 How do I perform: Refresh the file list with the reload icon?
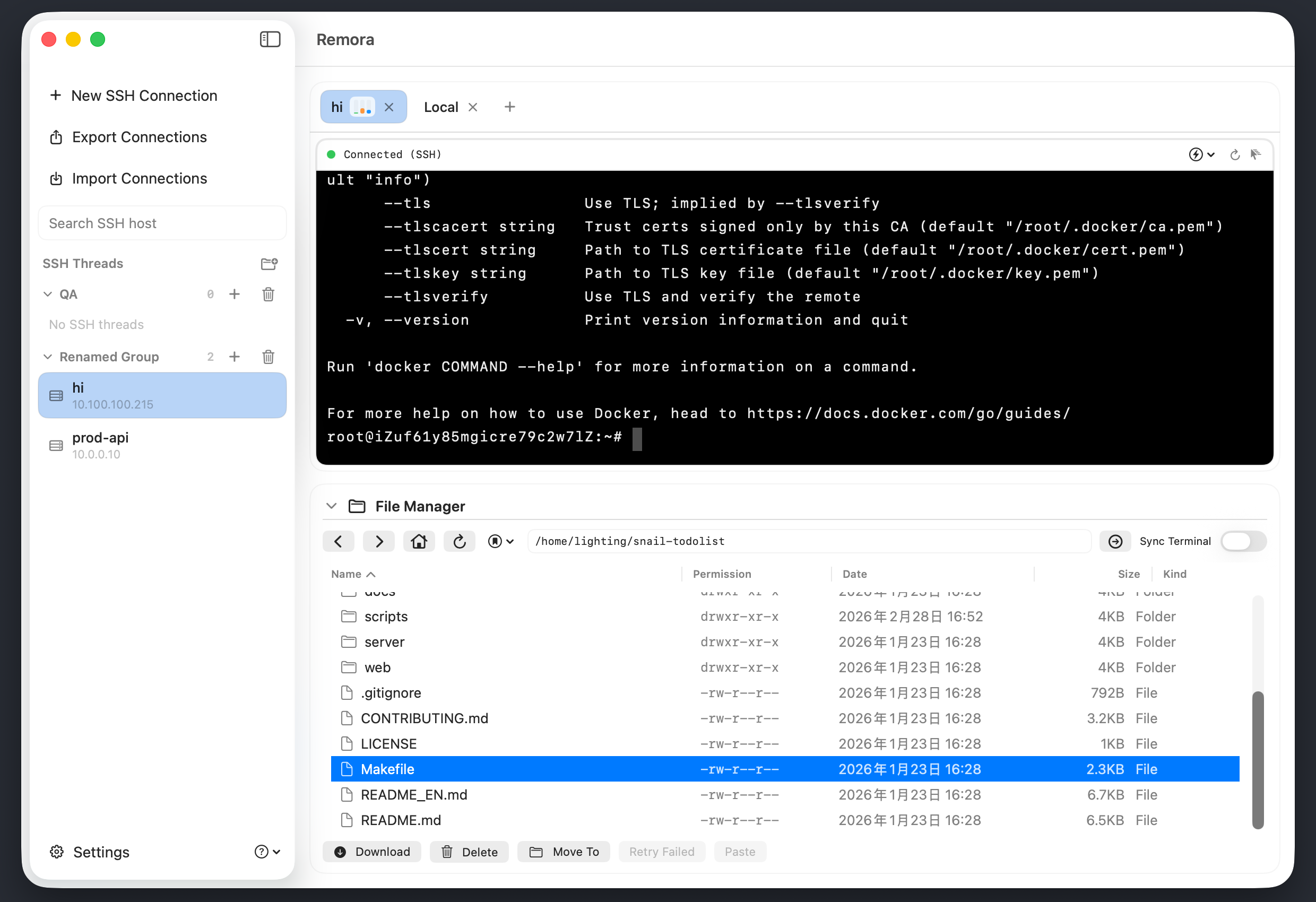coord(459,541)
